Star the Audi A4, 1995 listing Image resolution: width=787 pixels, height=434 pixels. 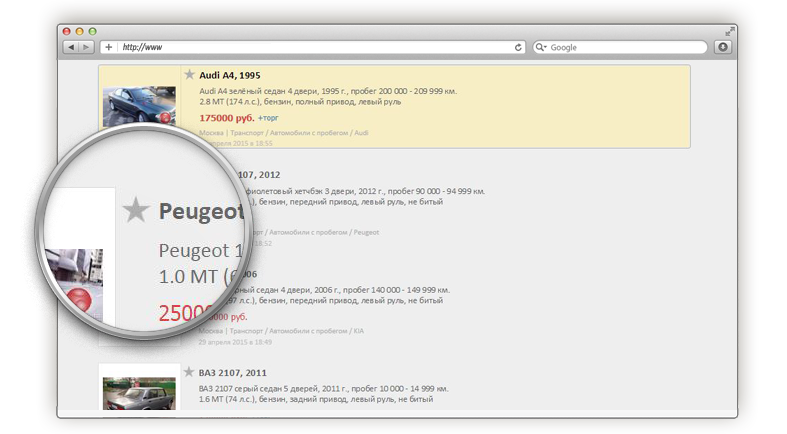[189, 74]
